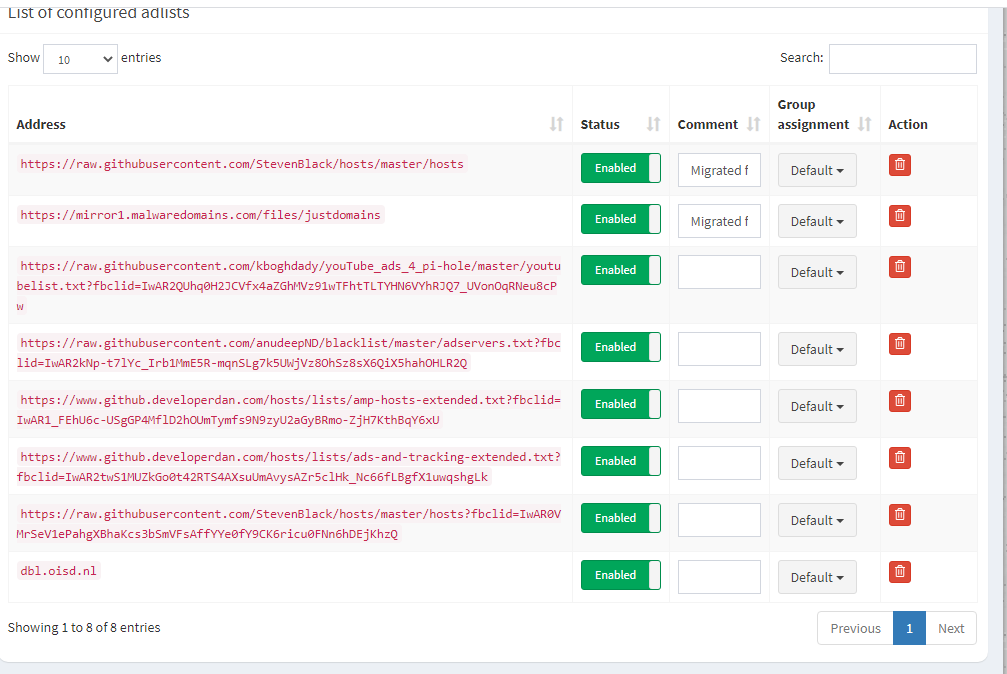Select the amp-hosts-extended.txt address text
This screenshot has width=1007, height=674.
[x=289, y=410]
